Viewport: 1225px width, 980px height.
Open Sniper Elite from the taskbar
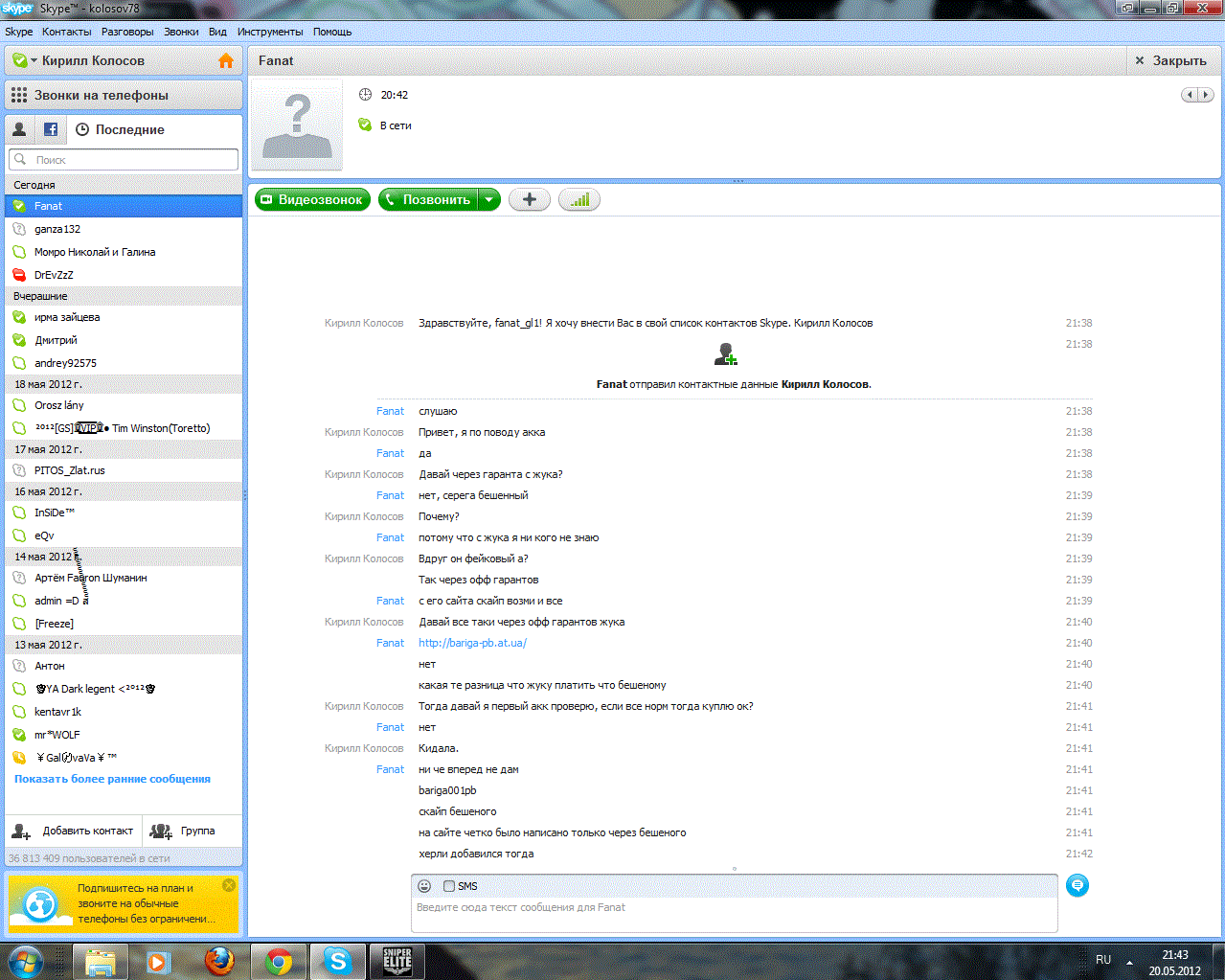pyautogui.click(x=397, y=961)
